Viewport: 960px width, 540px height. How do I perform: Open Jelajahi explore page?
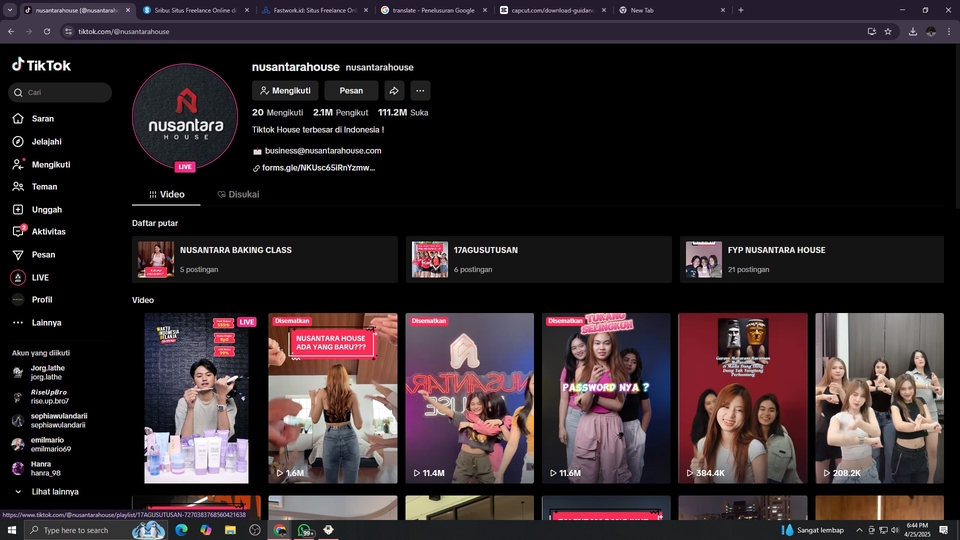37,141
